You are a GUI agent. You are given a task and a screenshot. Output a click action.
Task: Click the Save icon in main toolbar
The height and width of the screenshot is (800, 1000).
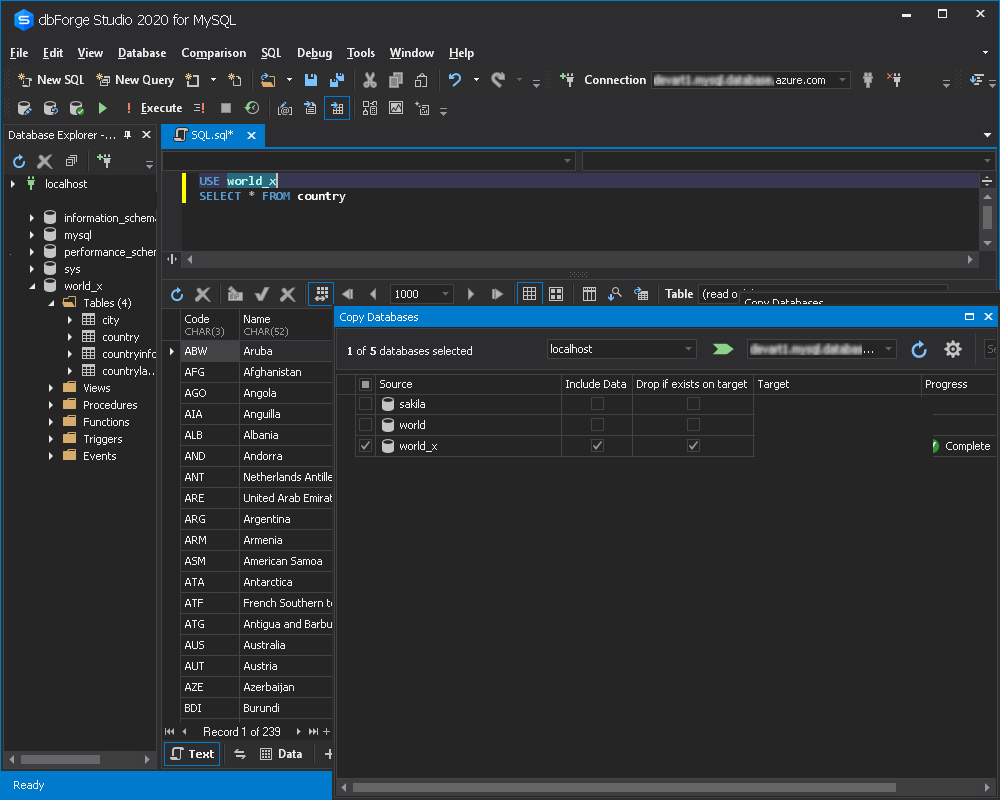pyautogui.click(x=311, y=80)
